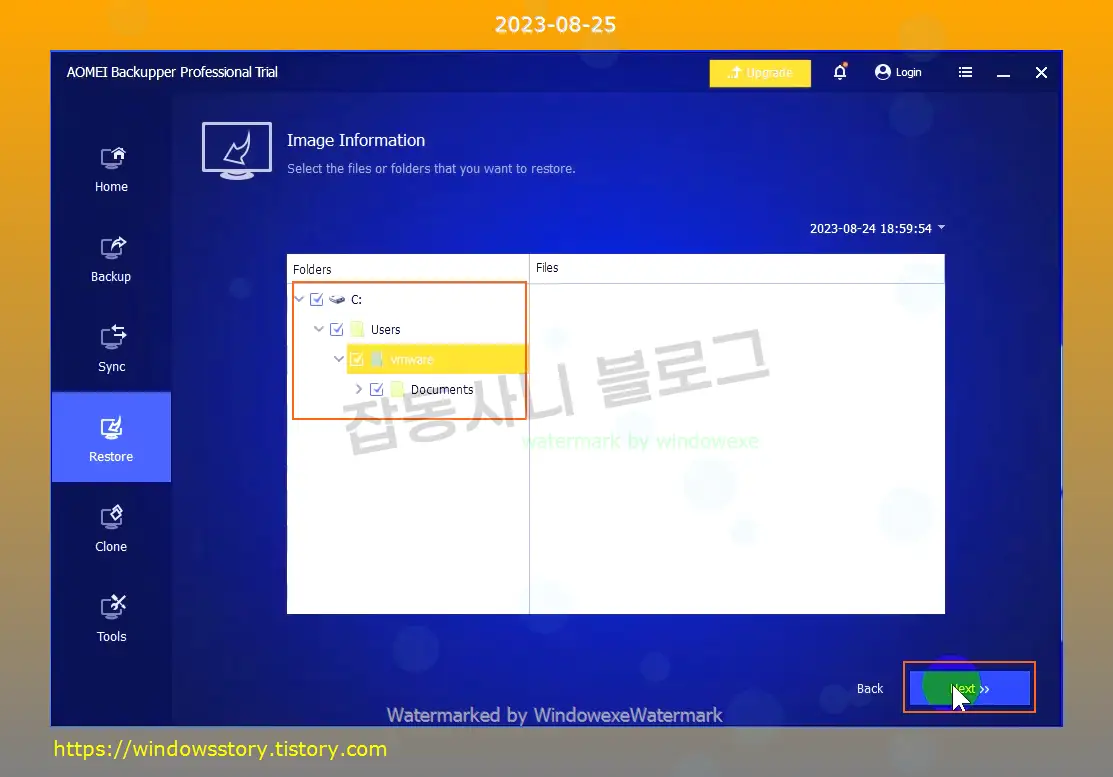The width and height of the screenshot is (1113, 777).
Task: Select the C: tree row label
Action: (x=356, y=300)
